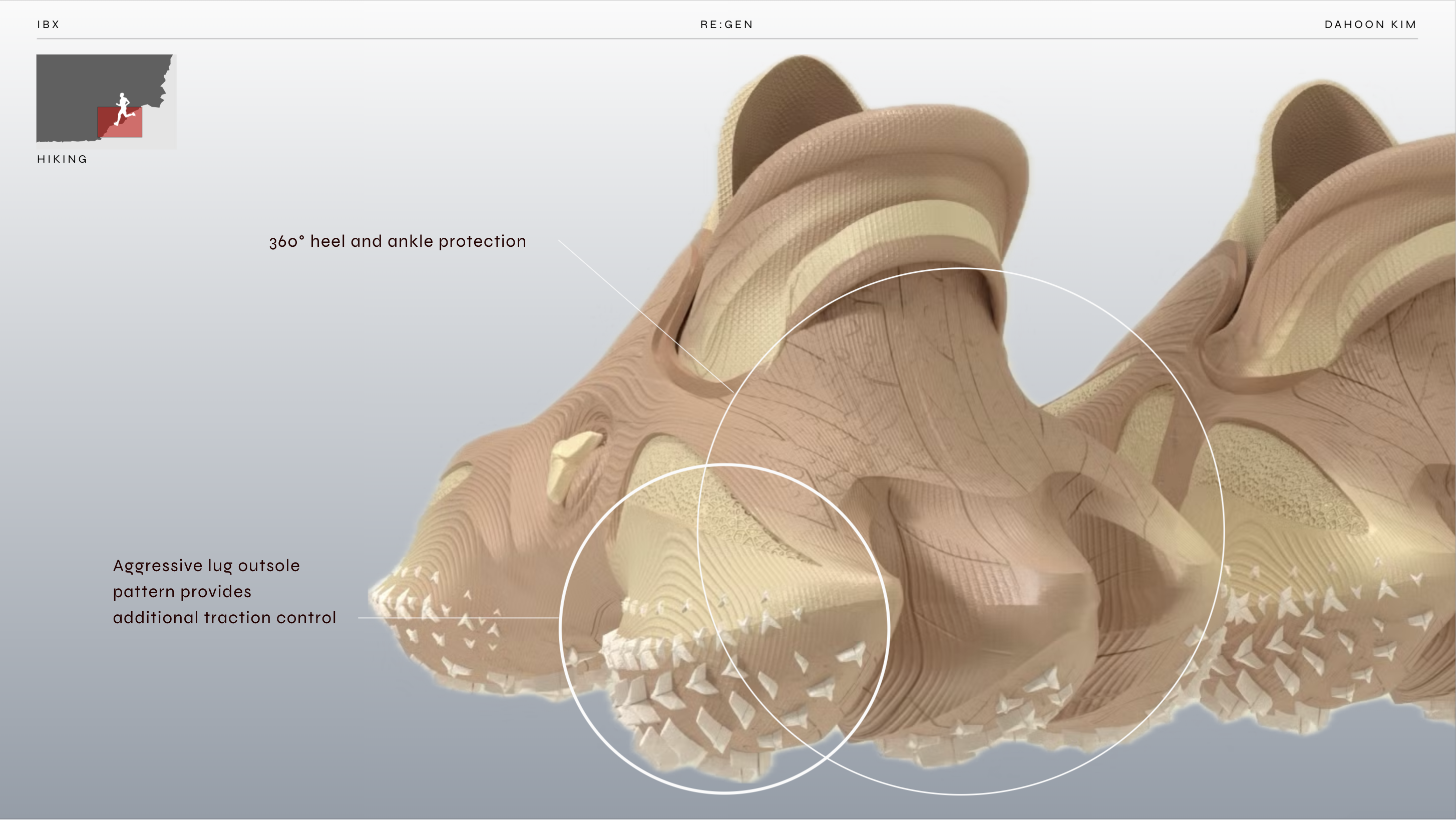This screenshot has width=1456, height=820.
Task: Click the 'additional traction control' text line
Action: [224, 618]
